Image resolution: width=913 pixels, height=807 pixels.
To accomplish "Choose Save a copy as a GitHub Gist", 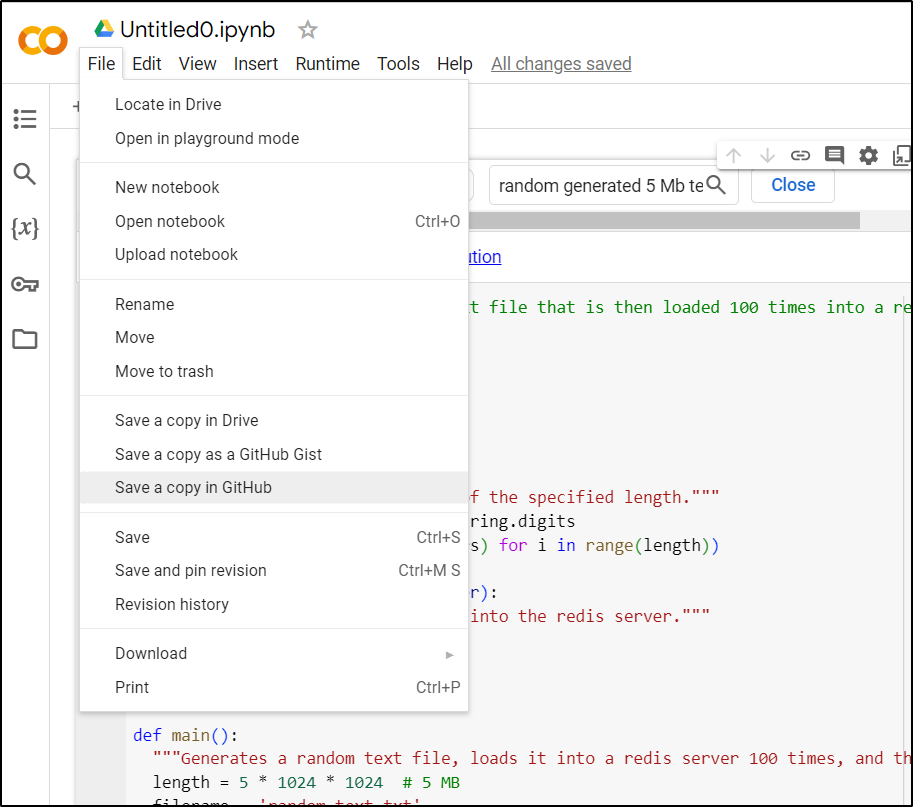I will coord(274,454).
